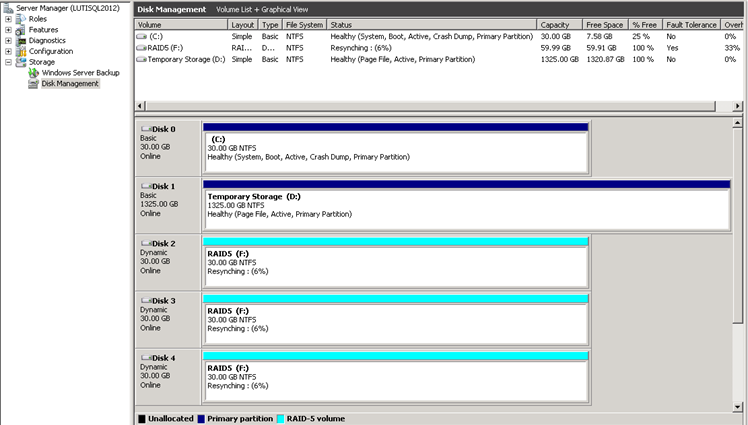Image resolution: width=748 pixels, height=425 pixels.
Task: Sort by the Capacity column header
Action: coord(560,25)
